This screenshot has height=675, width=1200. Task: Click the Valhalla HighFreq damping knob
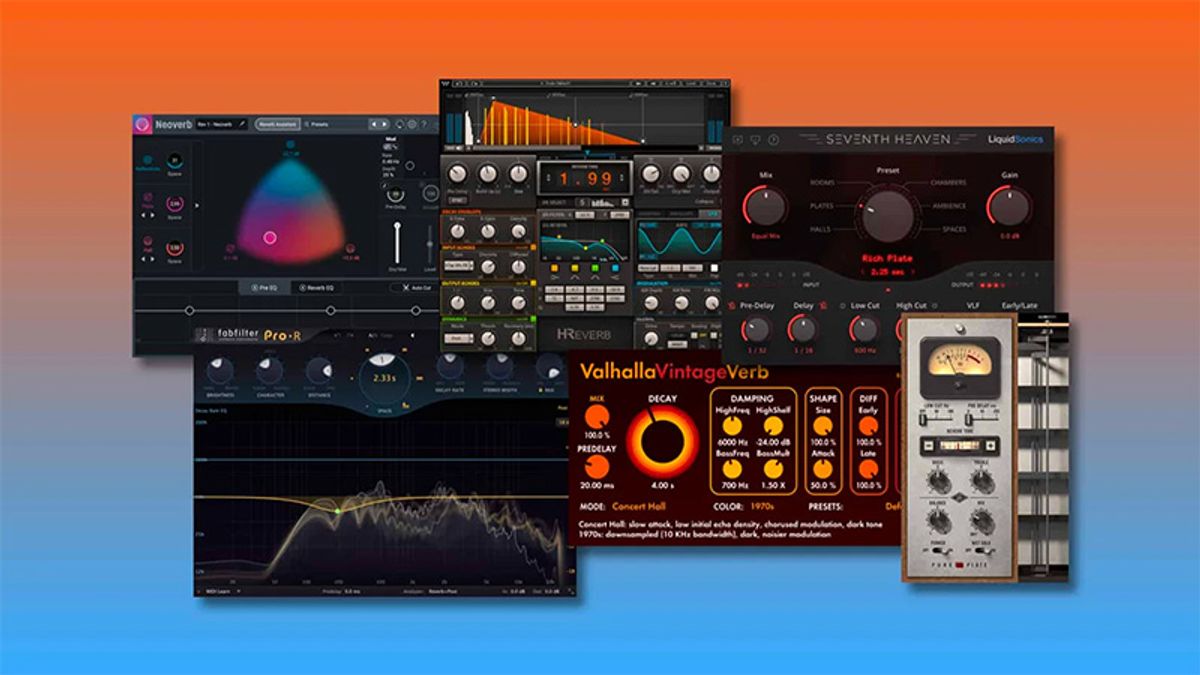click(732, 426)
